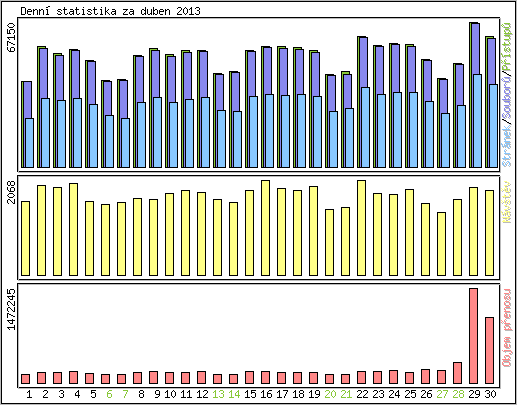This screenshot has width=517, height=405.
Task: Click the purple files bar for day 22
Action: [364, 62]
